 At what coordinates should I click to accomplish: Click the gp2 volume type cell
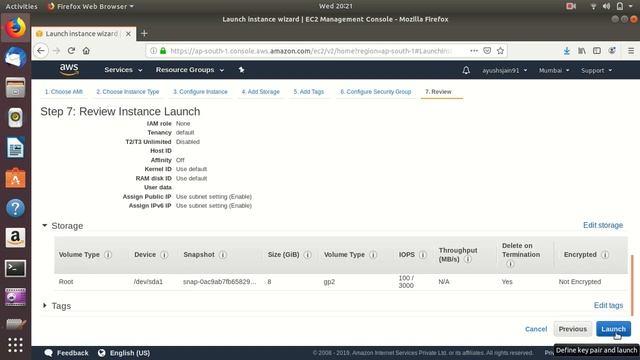coord(329,282)
